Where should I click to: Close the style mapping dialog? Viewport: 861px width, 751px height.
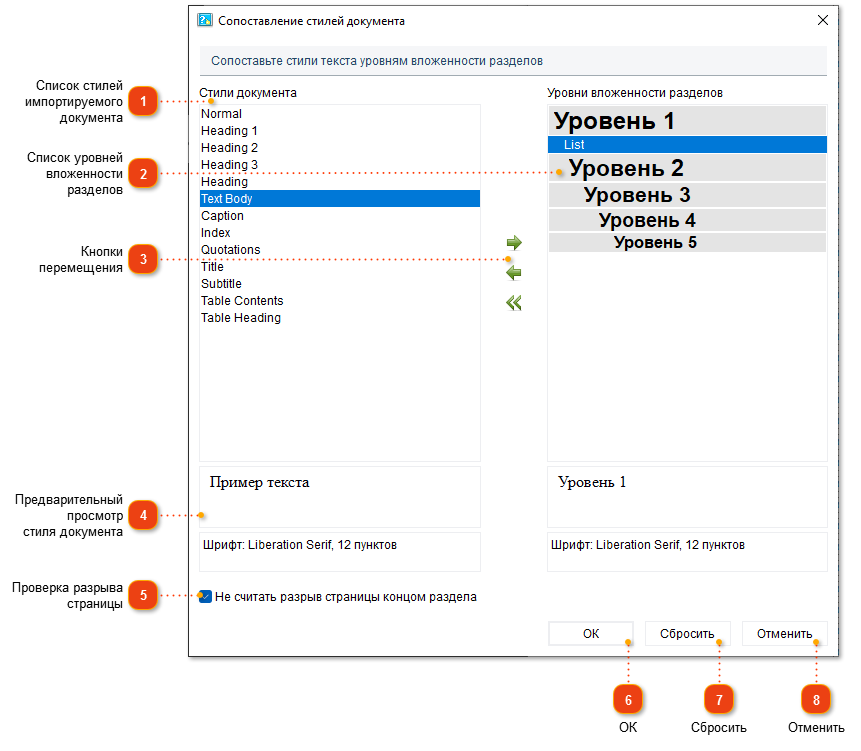tap(822, 20)
